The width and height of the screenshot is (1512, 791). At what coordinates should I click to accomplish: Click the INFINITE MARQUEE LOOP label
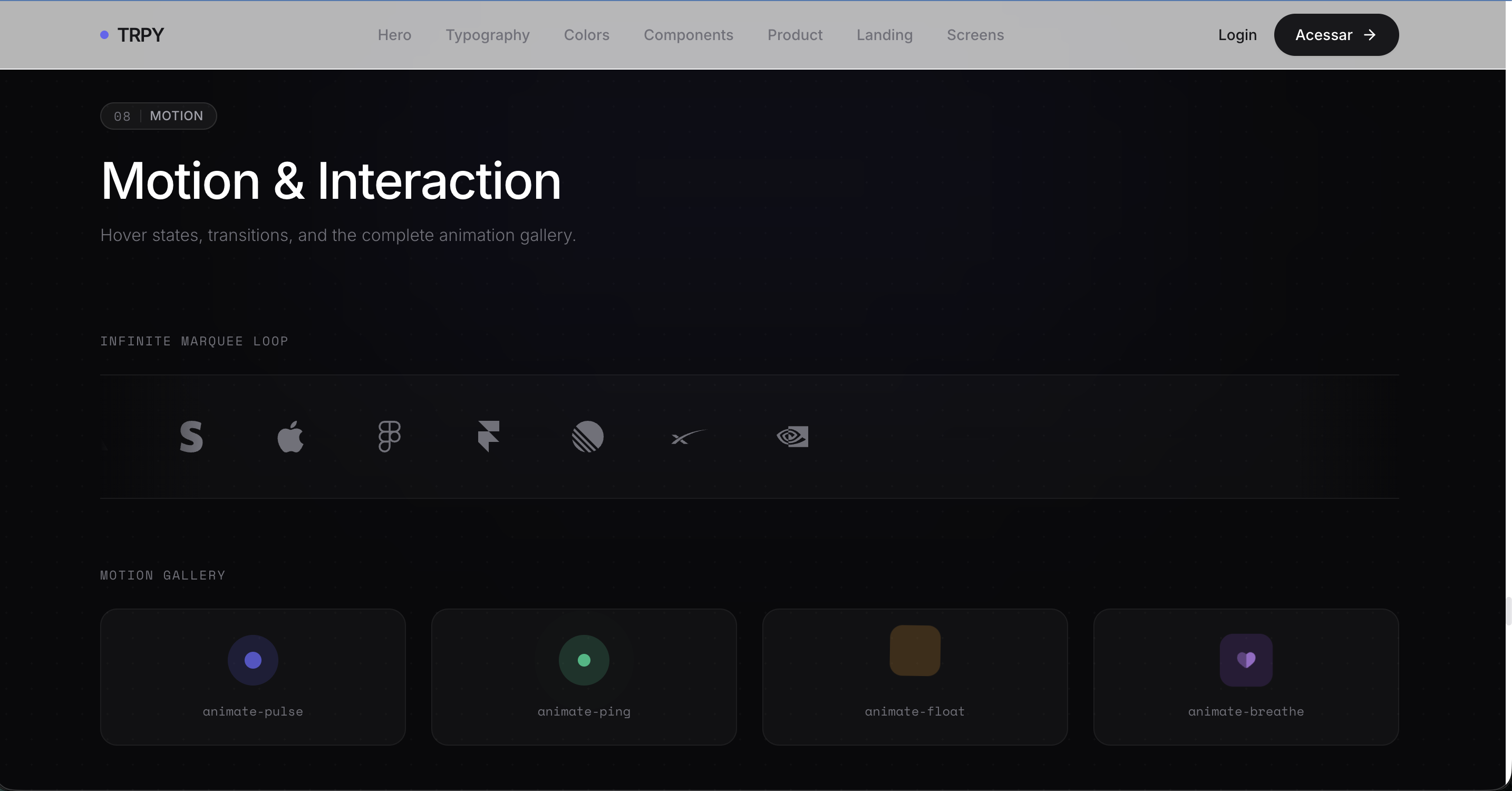195,341
